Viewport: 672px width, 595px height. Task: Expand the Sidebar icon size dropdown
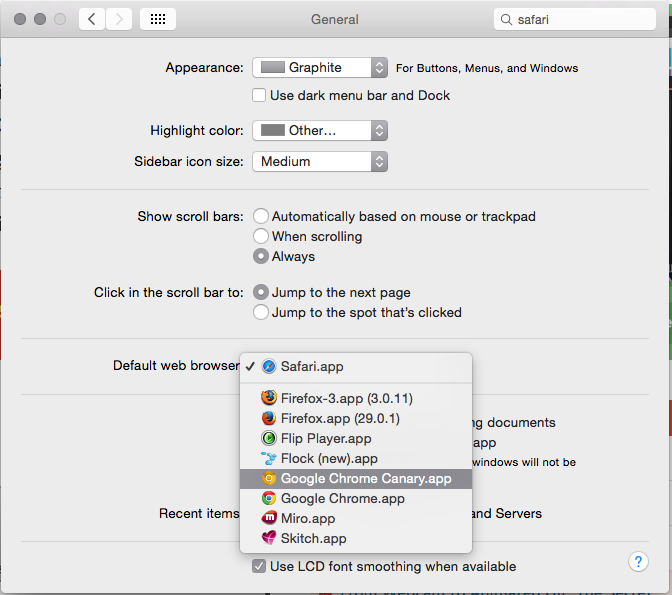tap(320, 161)
